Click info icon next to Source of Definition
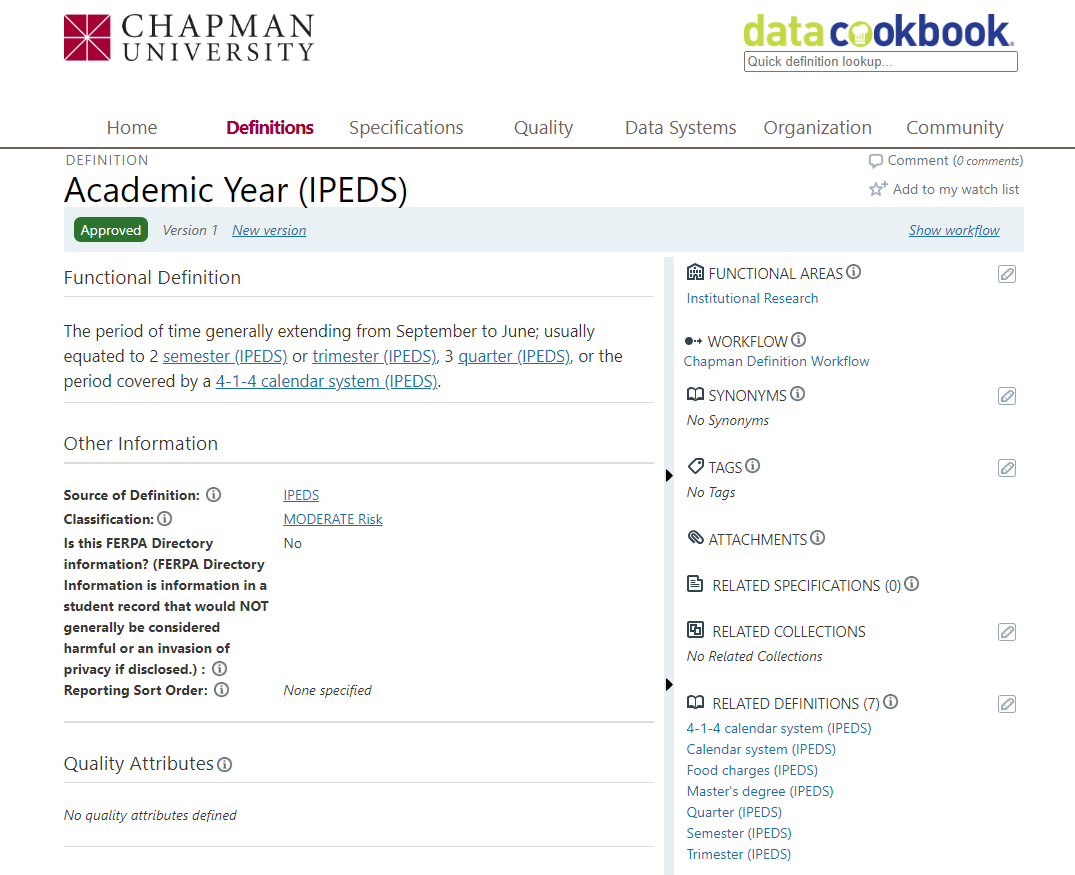The width and height of the screenshot is (1075, 875). coord(213,495)
